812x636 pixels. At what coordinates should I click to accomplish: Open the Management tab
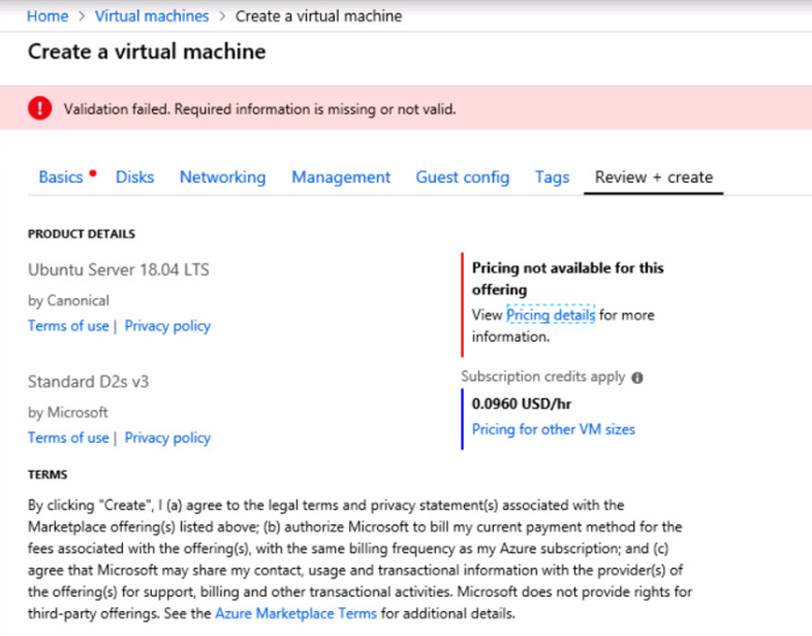pos(341,177)
